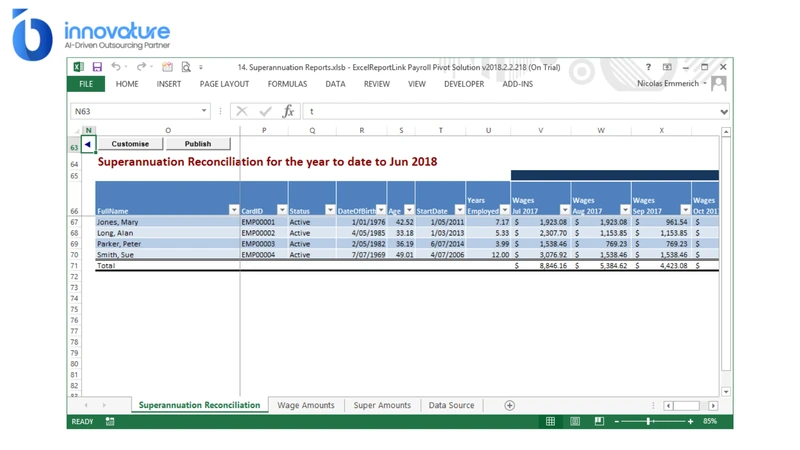Open the Wages Jul 2017 filter dropdown
Screen dimensions: 800x450
pos(565,210)
